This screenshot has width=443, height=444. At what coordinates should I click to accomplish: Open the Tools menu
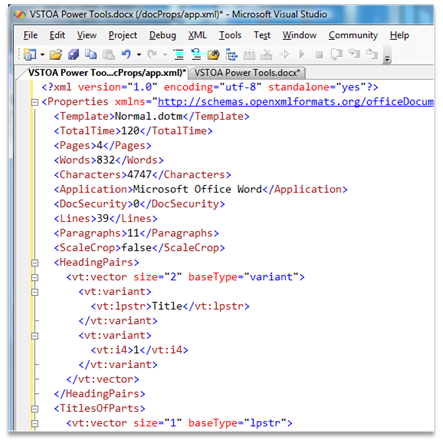click(230, 35)
